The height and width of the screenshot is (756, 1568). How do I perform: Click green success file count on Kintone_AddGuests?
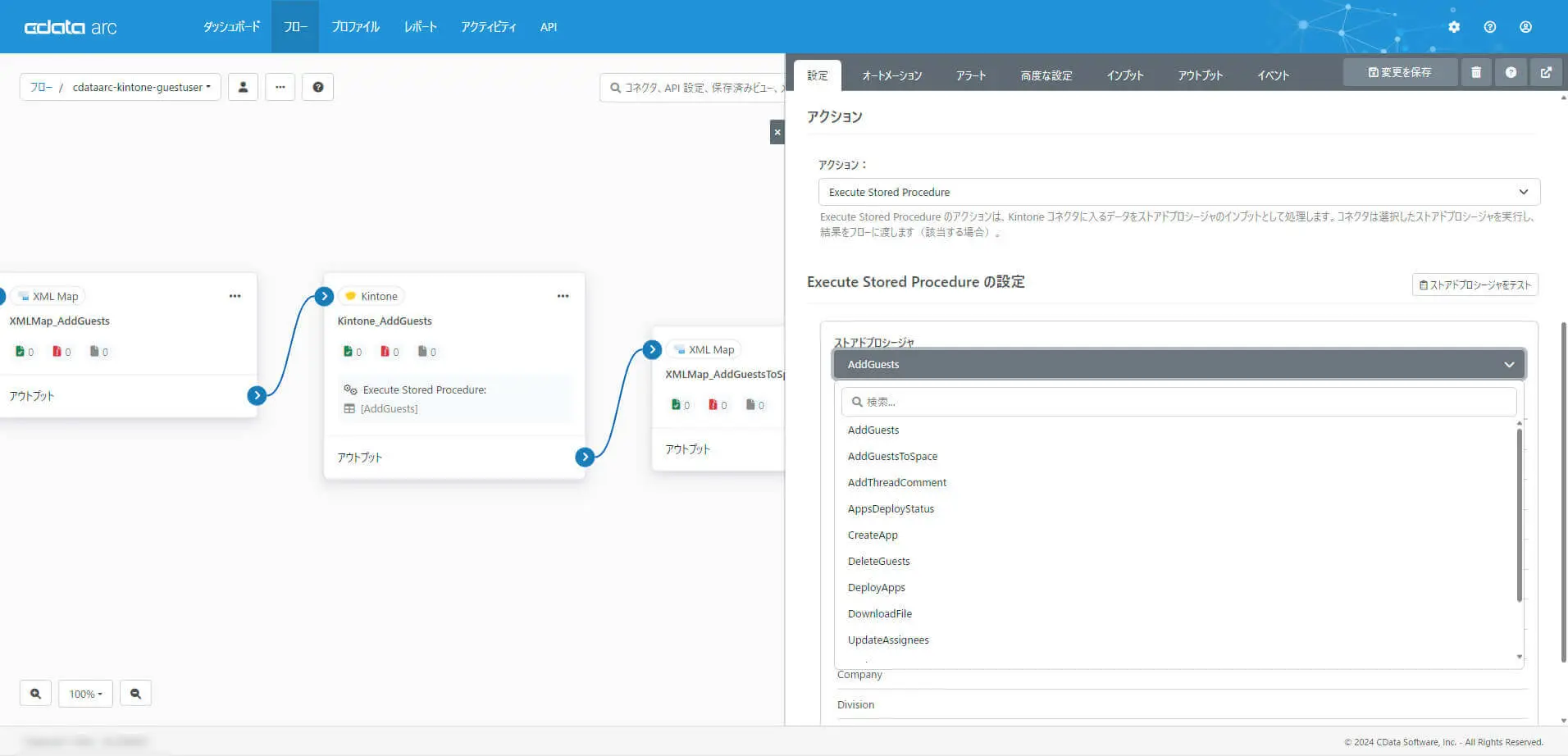coord(353,352)
